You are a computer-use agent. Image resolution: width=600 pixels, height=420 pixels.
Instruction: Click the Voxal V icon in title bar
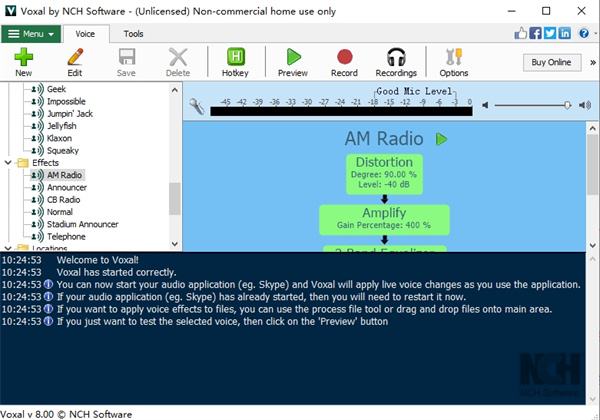point(10,11)
